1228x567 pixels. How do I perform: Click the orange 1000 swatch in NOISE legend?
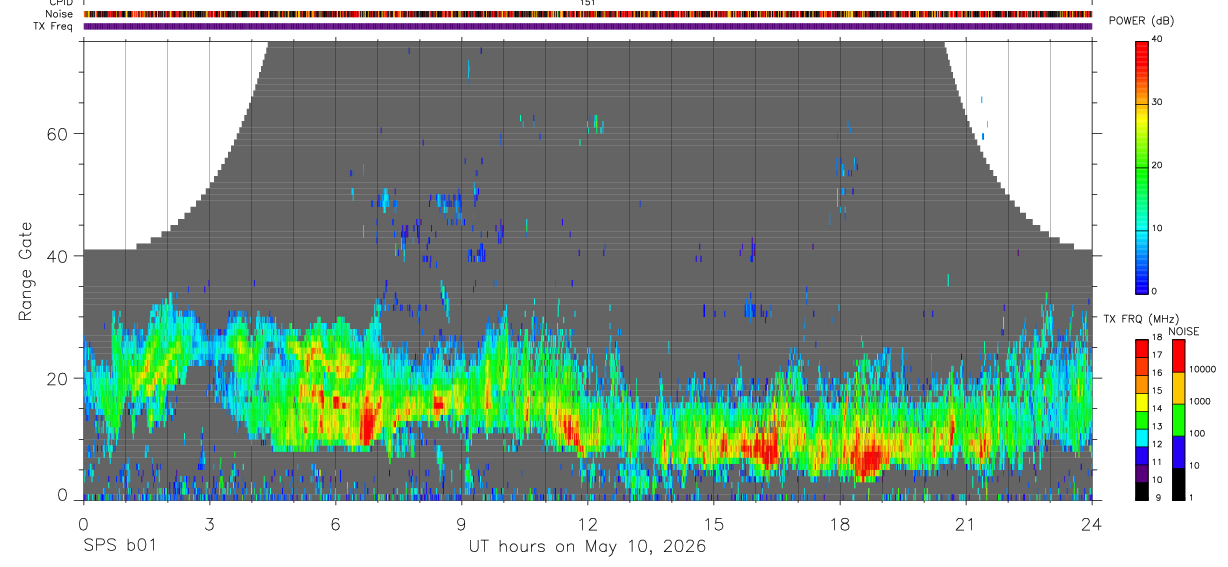(x=1177, y=388)
